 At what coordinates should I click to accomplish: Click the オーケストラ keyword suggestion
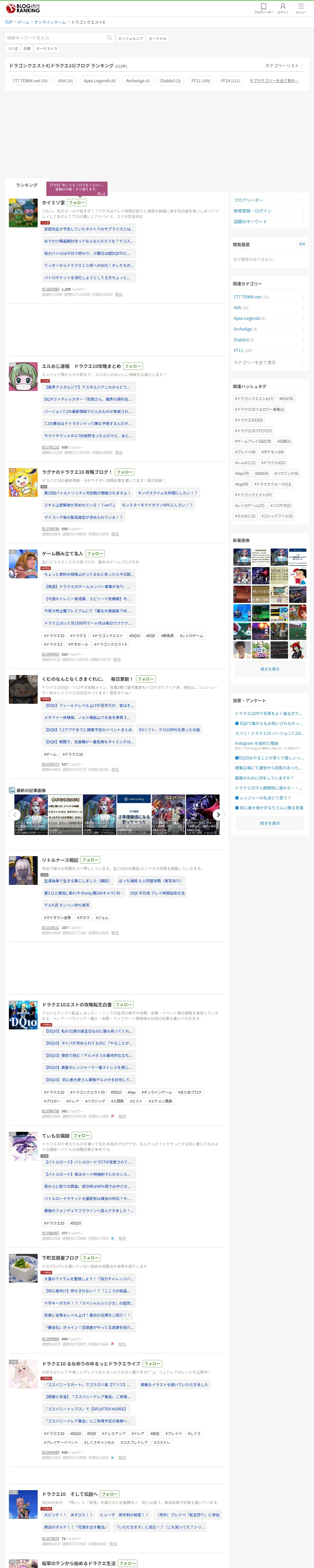(x=47, y=49)
